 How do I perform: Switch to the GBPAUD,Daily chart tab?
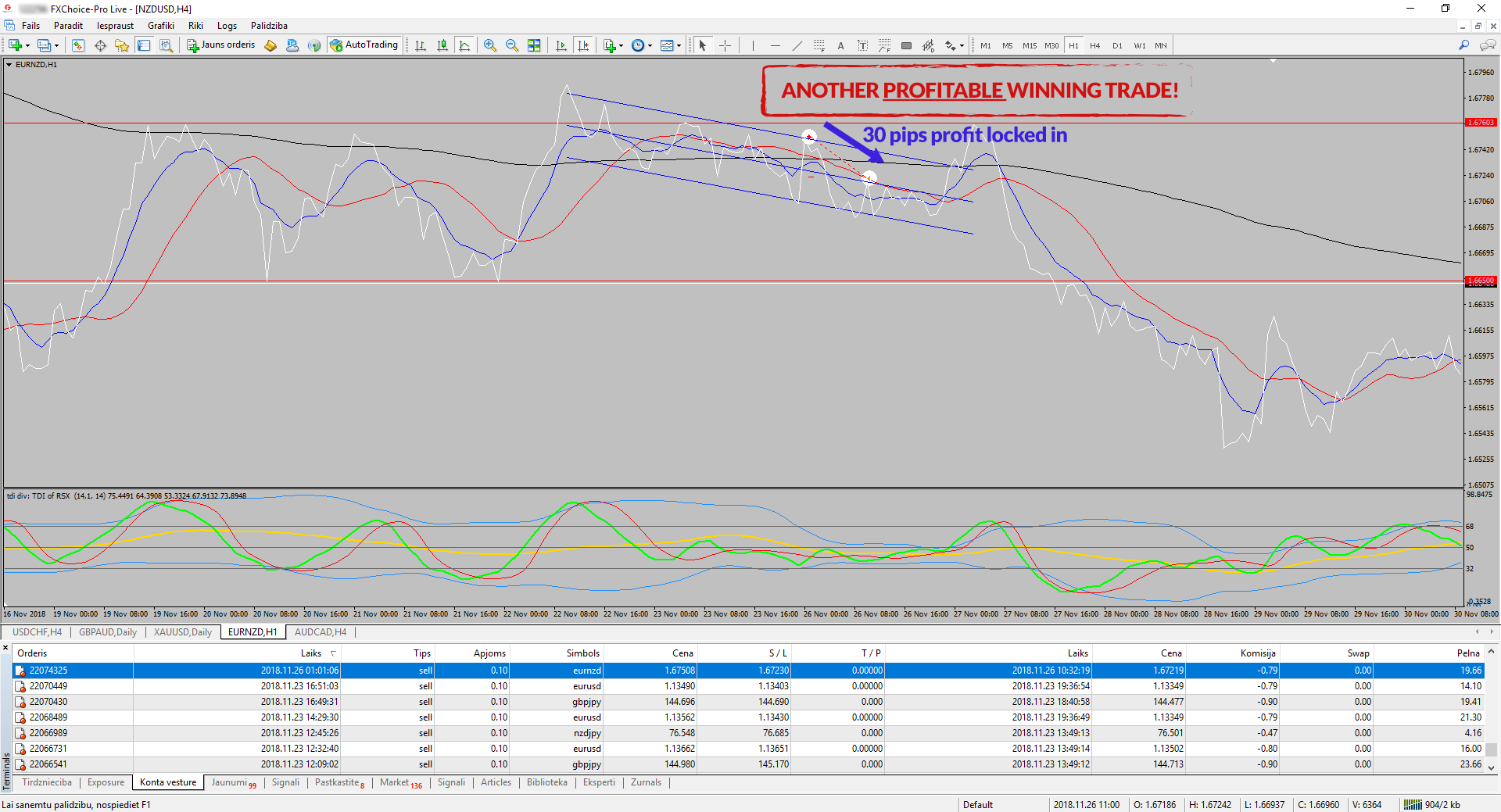tap(107, 632)
